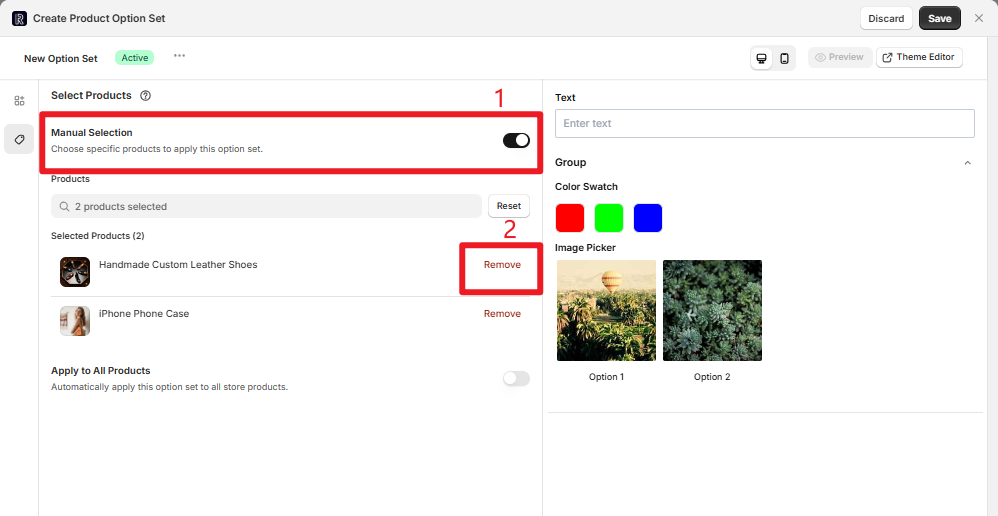Image resolution: width=998 pixels, height=516 pixels.
Task: Collapse the Group section chevron
Action: 967,163
